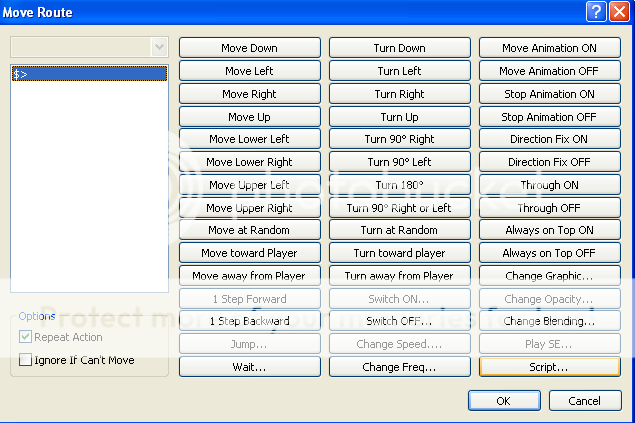Enable Through ON option

pyautogui.click(x=549, y=185)
